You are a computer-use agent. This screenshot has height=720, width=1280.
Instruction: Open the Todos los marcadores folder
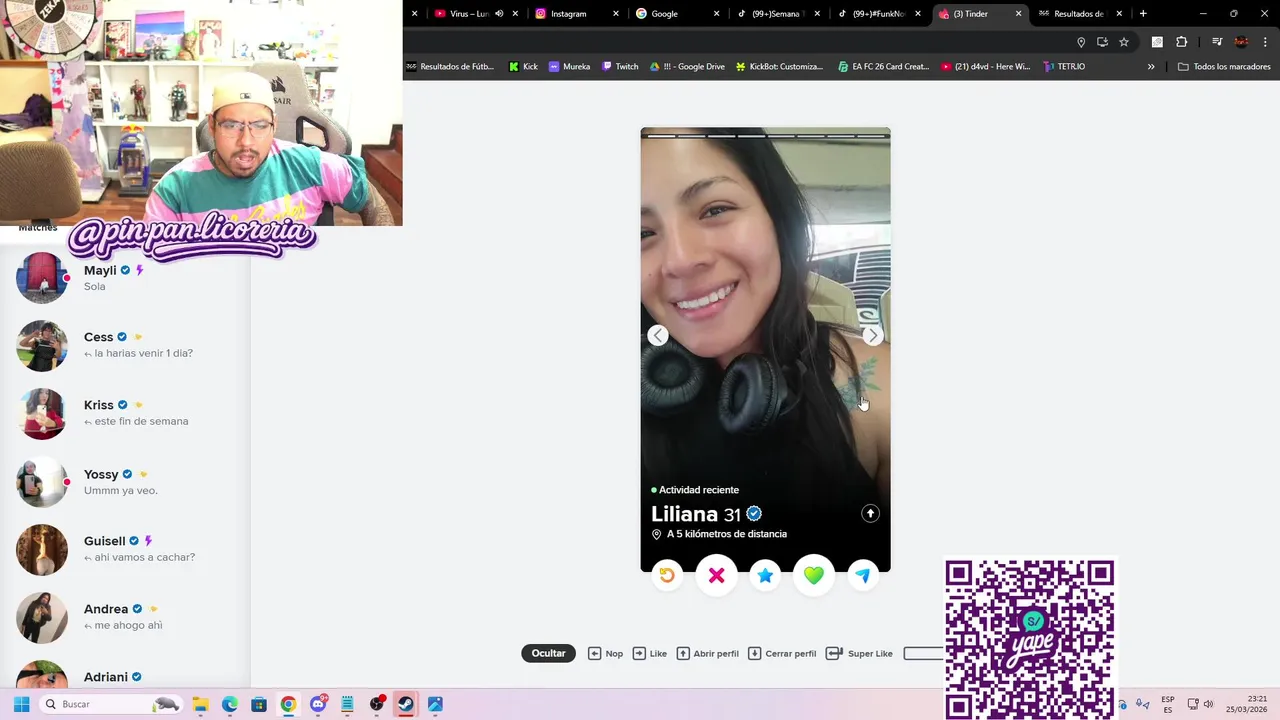(x=1224, y=67)
